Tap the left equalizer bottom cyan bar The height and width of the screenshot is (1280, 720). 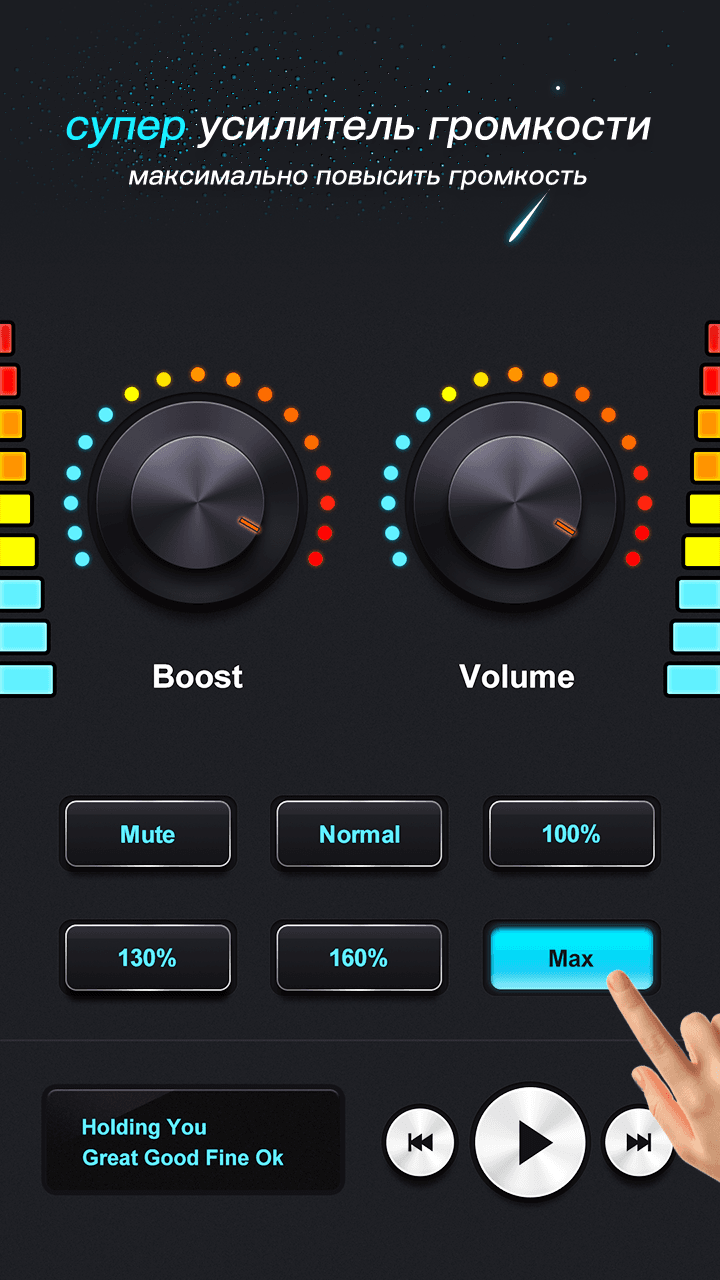pos(26,680)
